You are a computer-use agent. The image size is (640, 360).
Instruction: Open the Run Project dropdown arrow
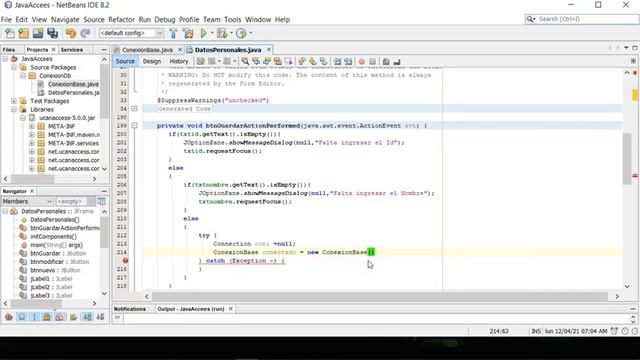[x=212, y=33]
